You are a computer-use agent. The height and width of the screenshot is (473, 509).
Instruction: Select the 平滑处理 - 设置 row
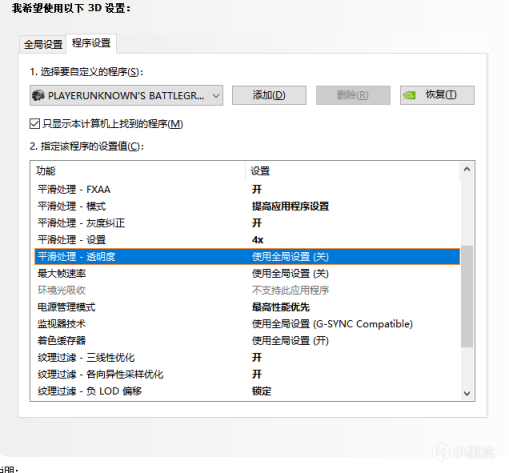(247, 240)
